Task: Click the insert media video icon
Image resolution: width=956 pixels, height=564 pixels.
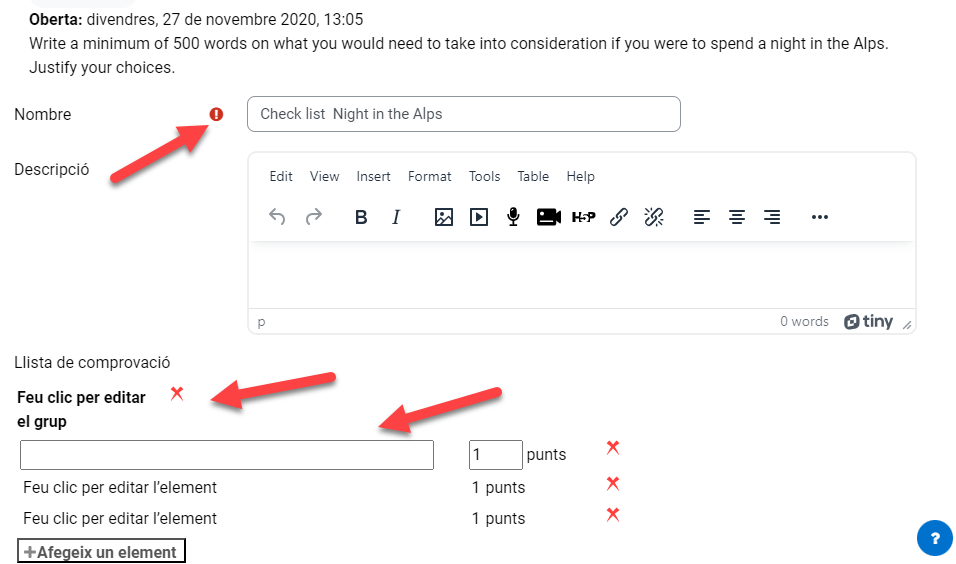Action: click(479, 217)
